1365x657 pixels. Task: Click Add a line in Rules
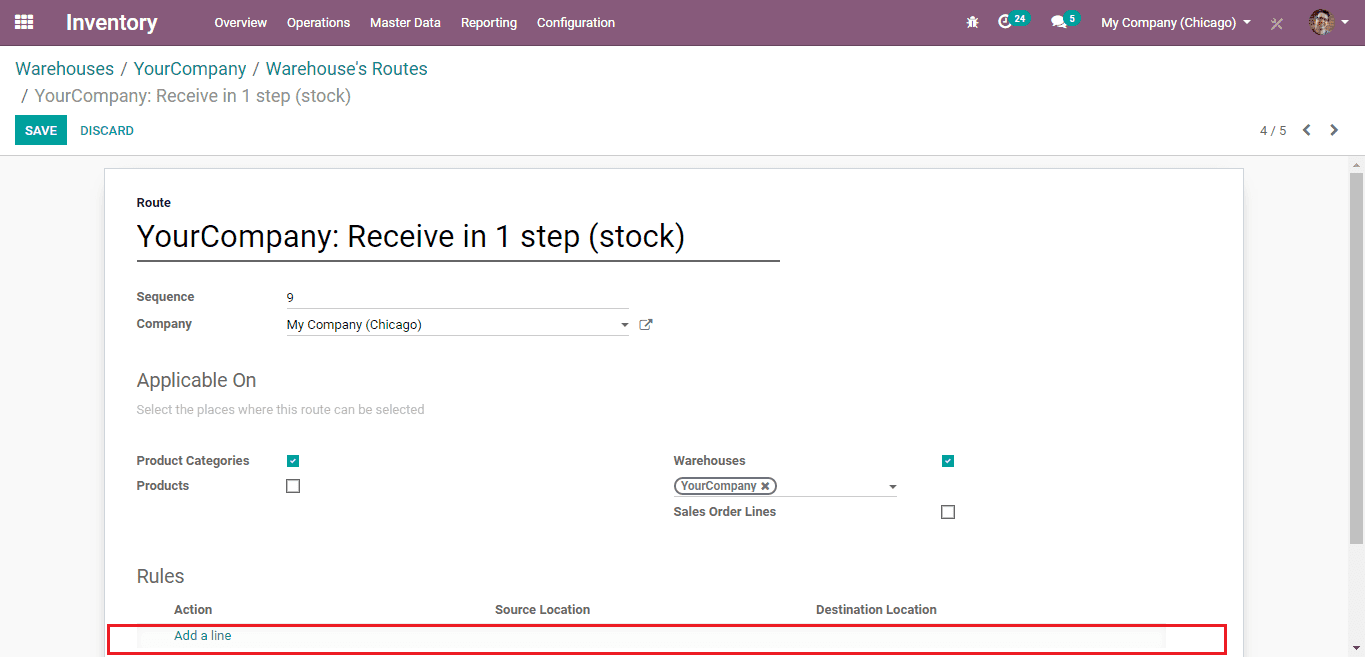pos(203,636)
